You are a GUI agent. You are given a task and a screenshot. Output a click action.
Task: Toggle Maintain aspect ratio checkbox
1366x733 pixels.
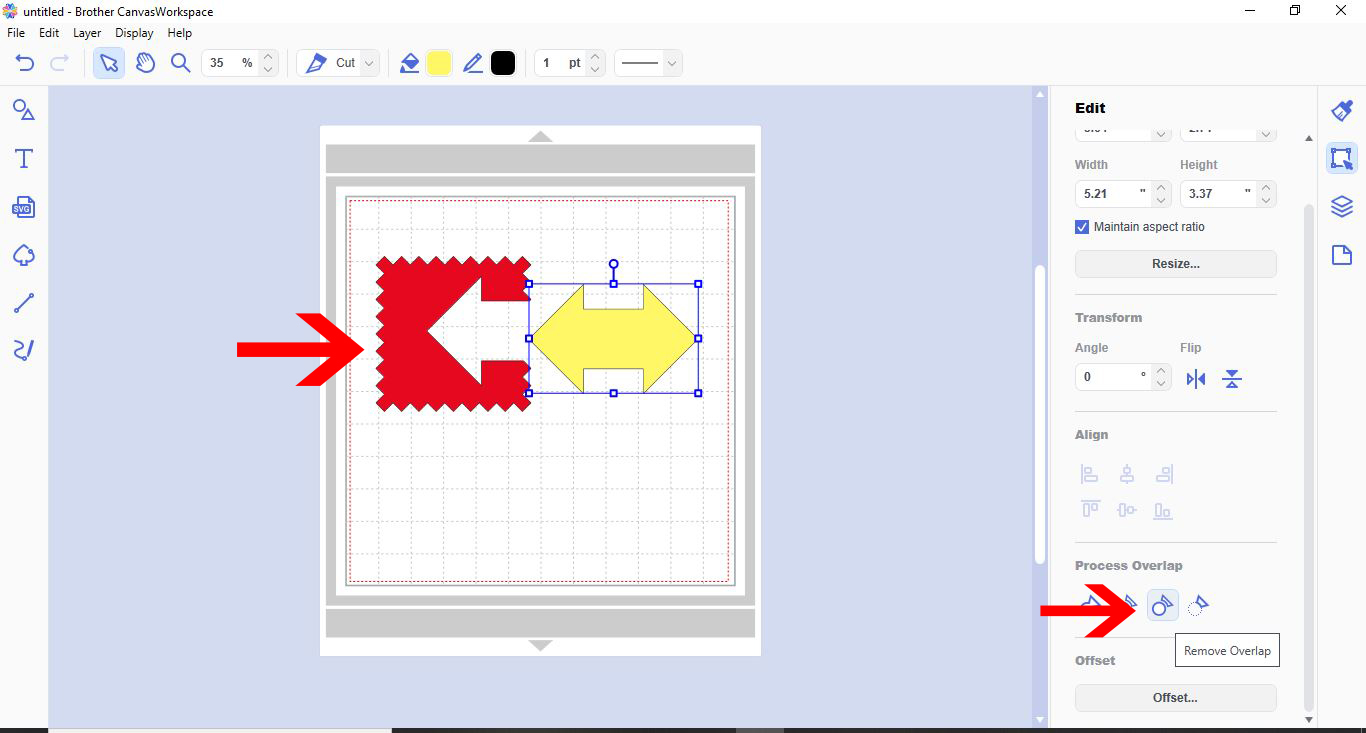(1082, 227)
